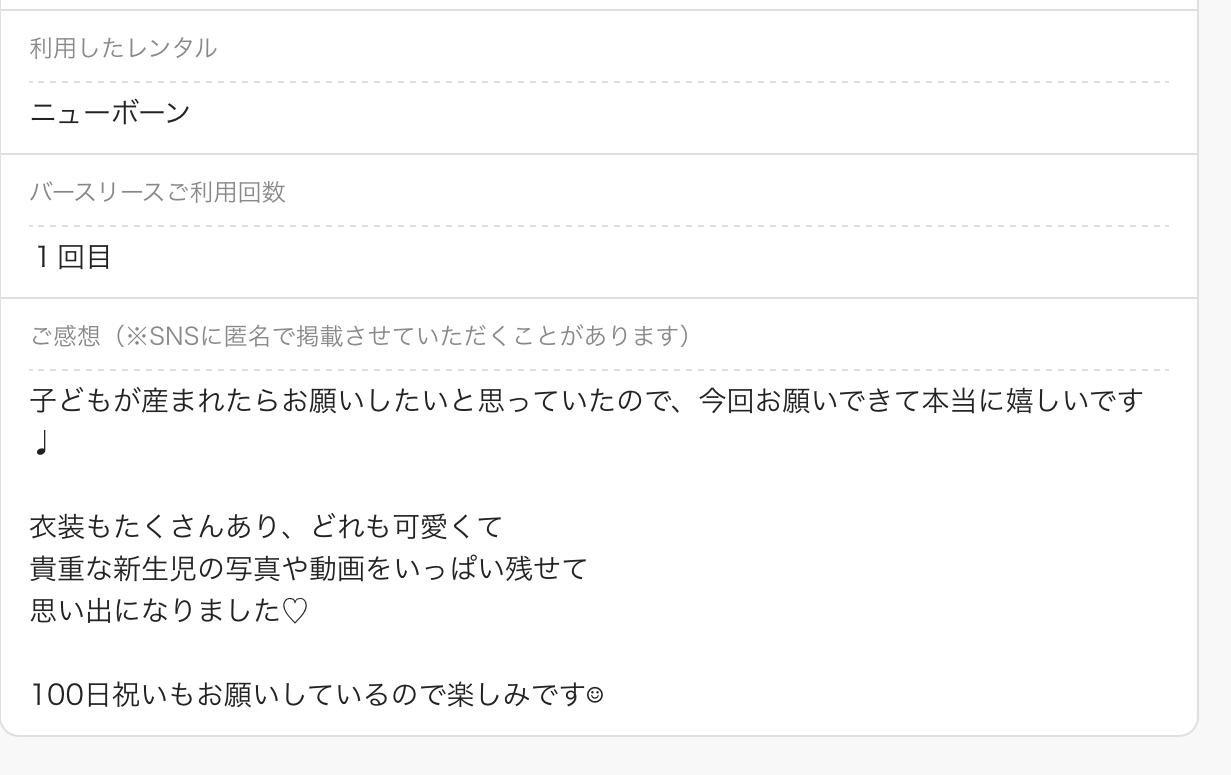1231x775 pixels.
Task: Select the 利用したレンタル field label
Action: 123,49
